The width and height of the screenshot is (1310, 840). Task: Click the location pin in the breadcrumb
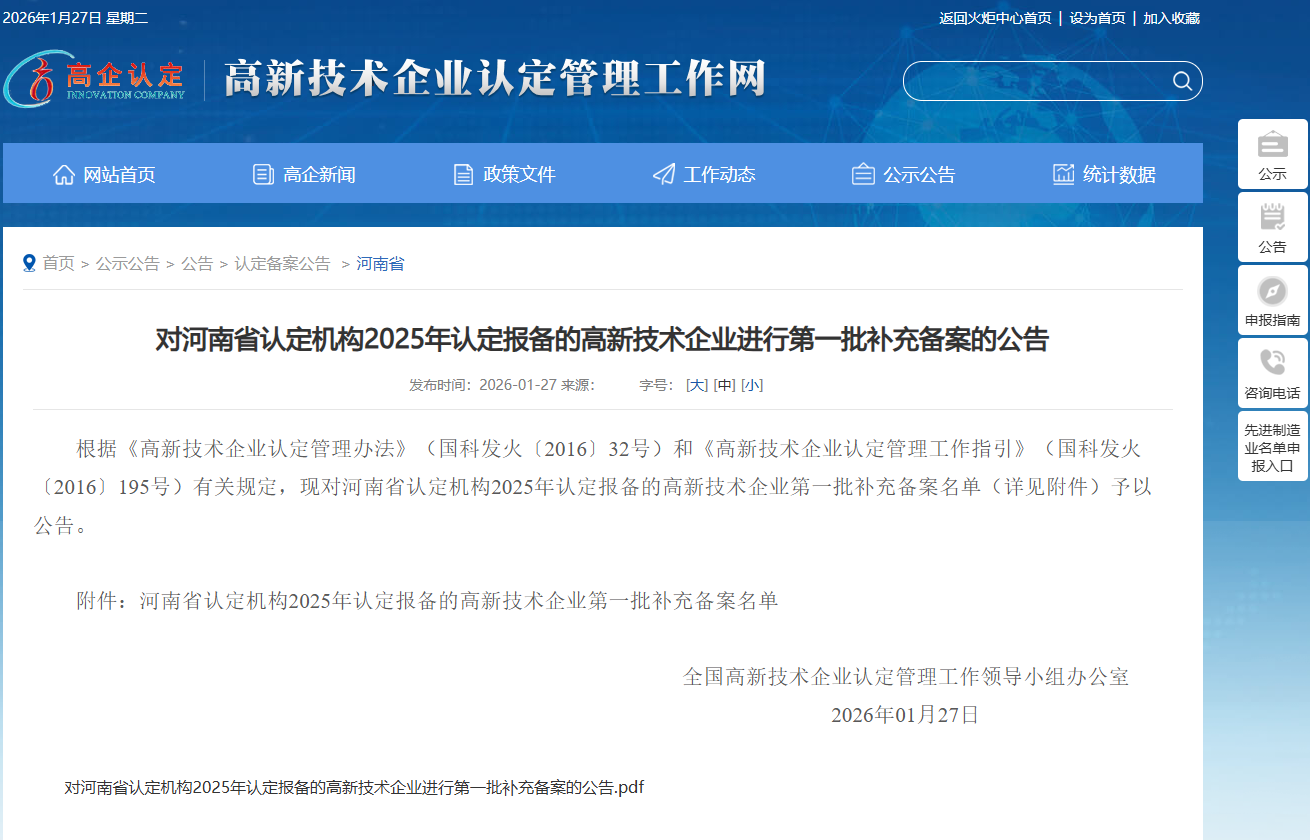tap(29, 263)
